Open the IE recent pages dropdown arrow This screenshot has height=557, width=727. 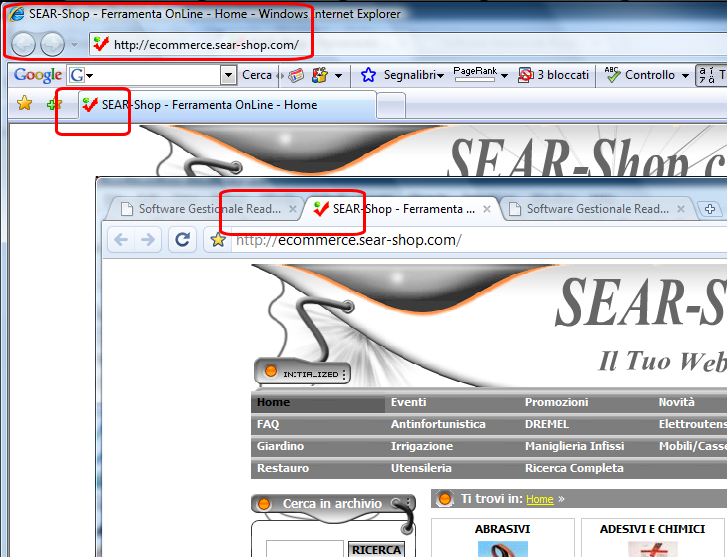coord(74,45)
